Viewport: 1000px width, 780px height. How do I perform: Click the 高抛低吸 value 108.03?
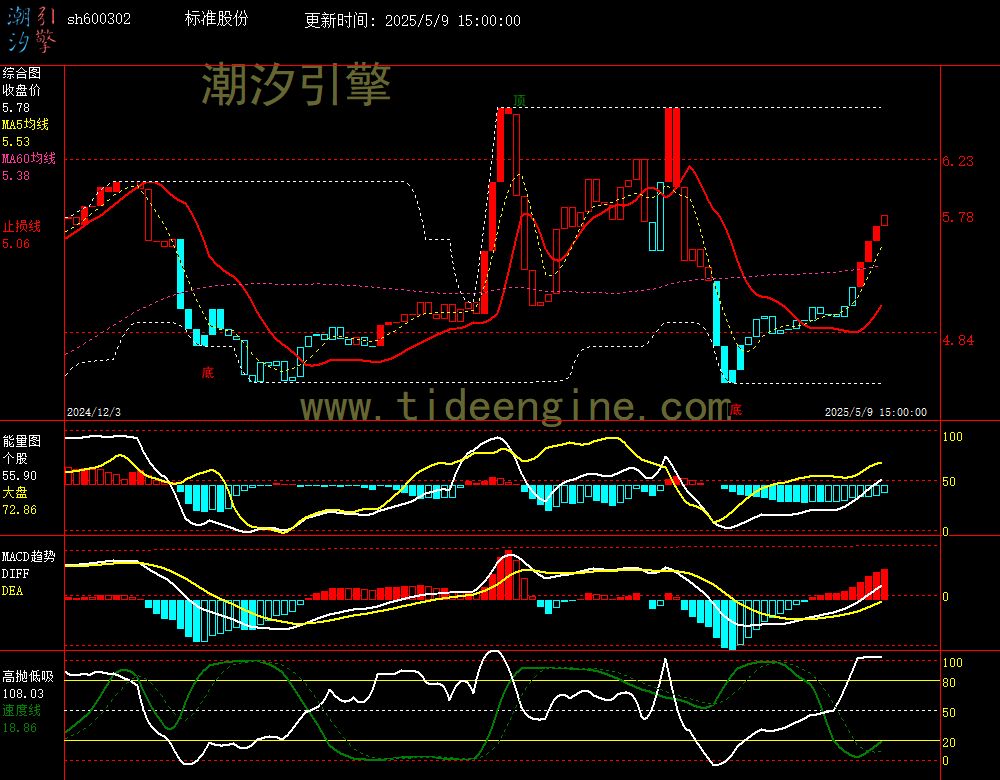pyautogui.click(x=23, y=694)
